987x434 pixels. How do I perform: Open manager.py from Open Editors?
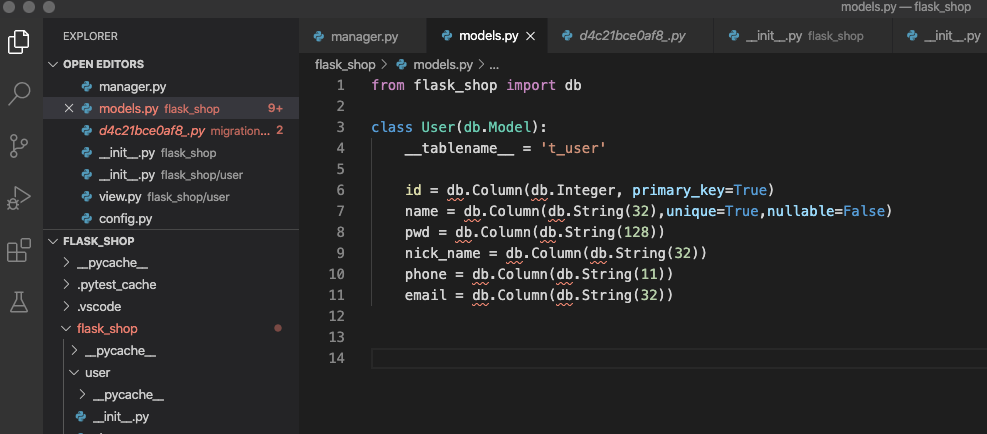pos(171,86)
